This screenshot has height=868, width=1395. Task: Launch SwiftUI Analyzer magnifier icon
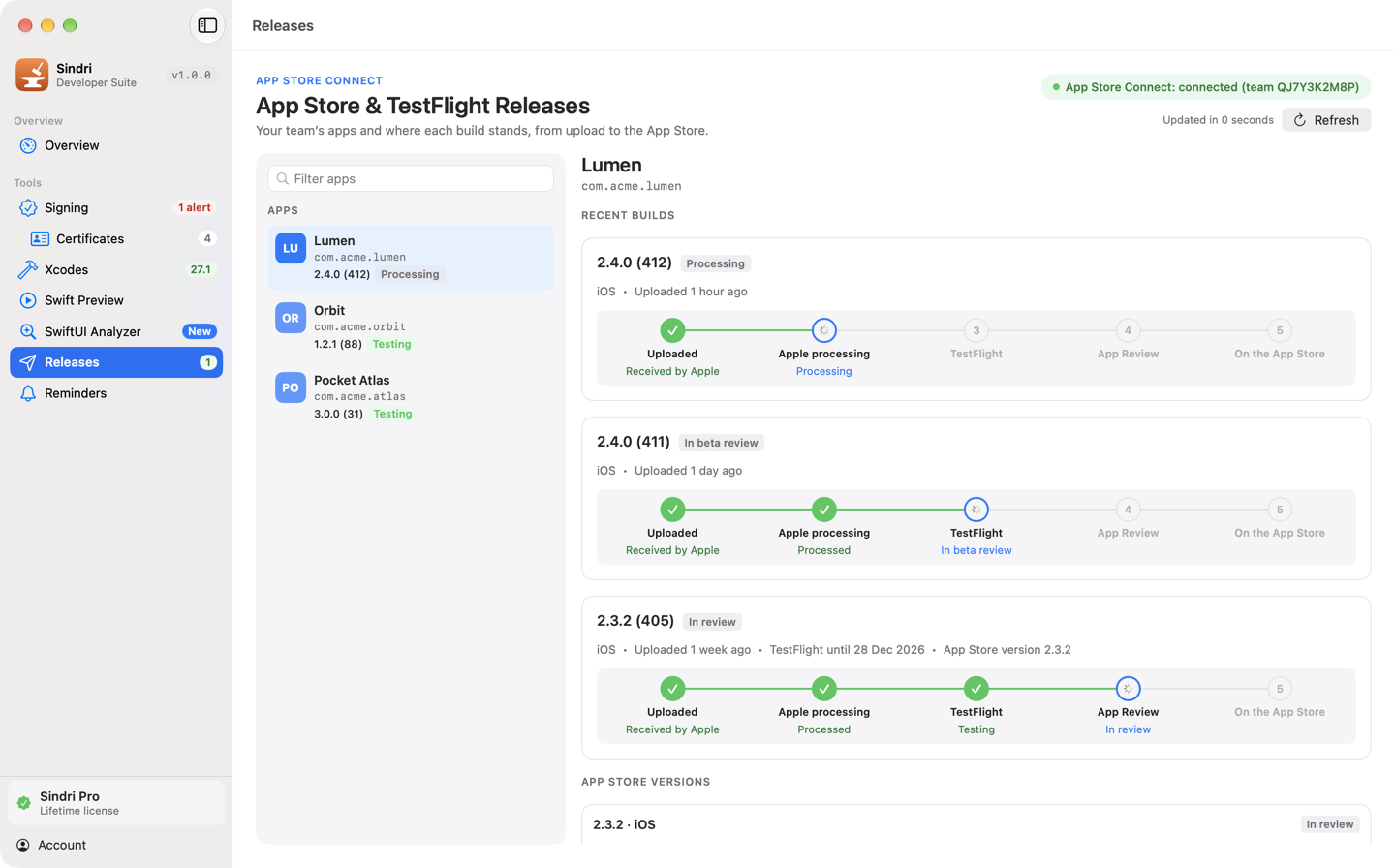coord(28,331)
